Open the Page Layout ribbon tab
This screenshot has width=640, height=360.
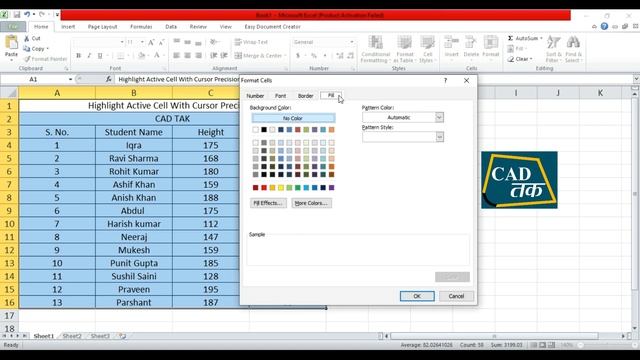[102, 27]
